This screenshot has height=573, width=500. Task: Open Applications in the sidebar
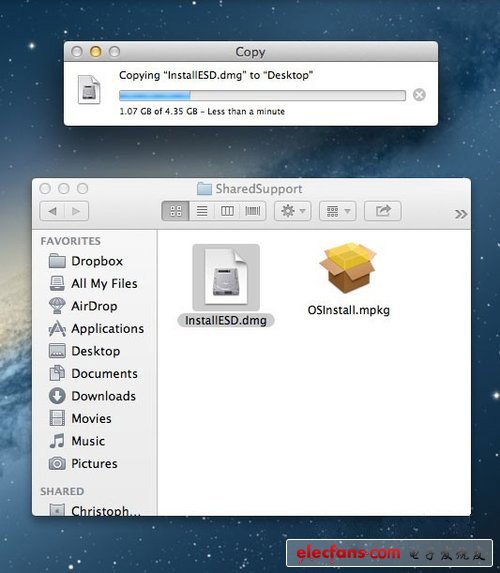[x=96, y=329]
